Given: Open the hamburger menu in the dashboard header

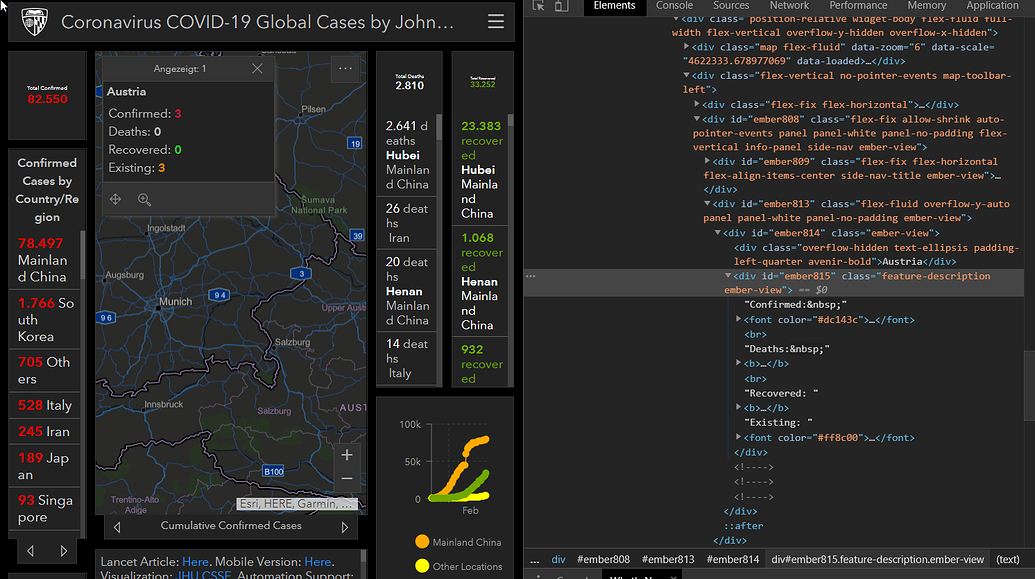Looking at the screenshot, I should tap(496, 22).
